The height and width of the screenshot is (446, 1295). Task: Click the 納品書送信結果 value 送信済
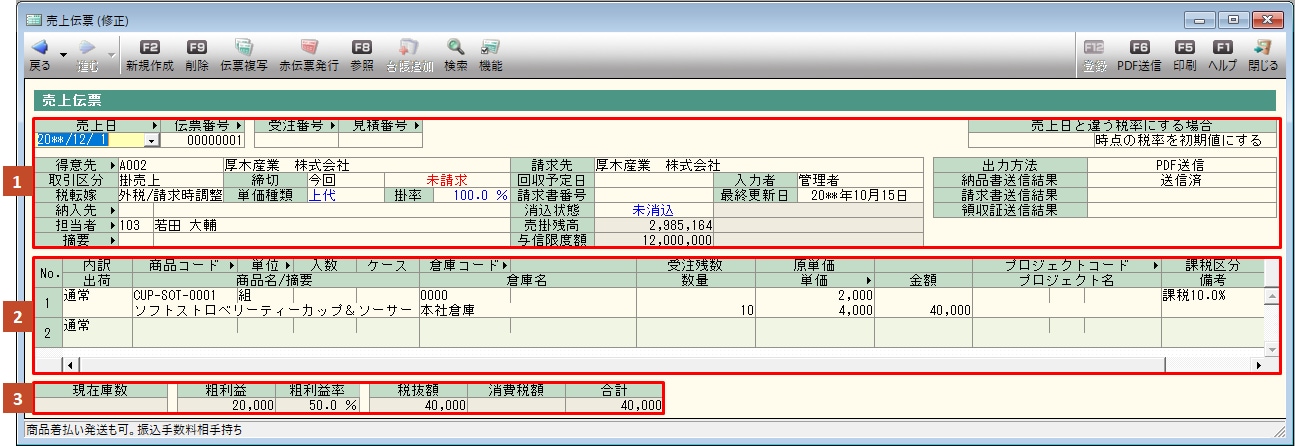point(1182,180)
